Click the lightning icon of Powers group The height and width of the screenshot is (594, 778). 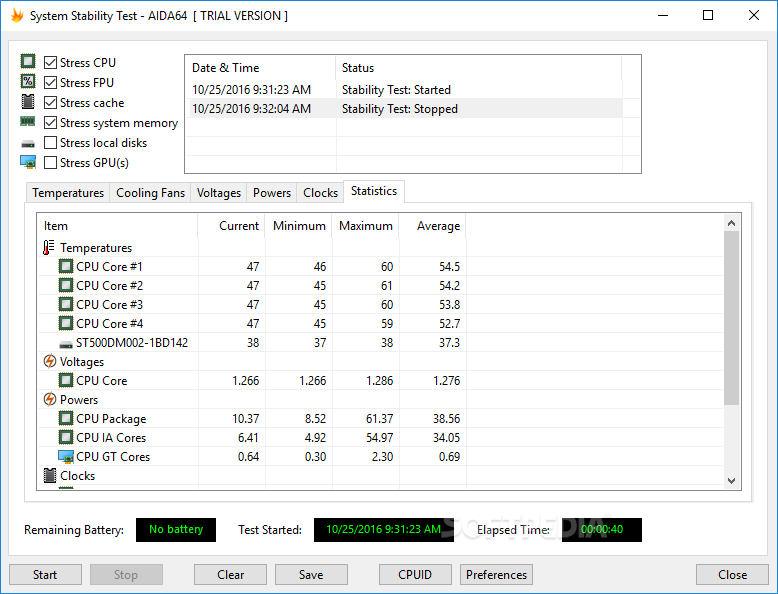(x=50, y=399)
